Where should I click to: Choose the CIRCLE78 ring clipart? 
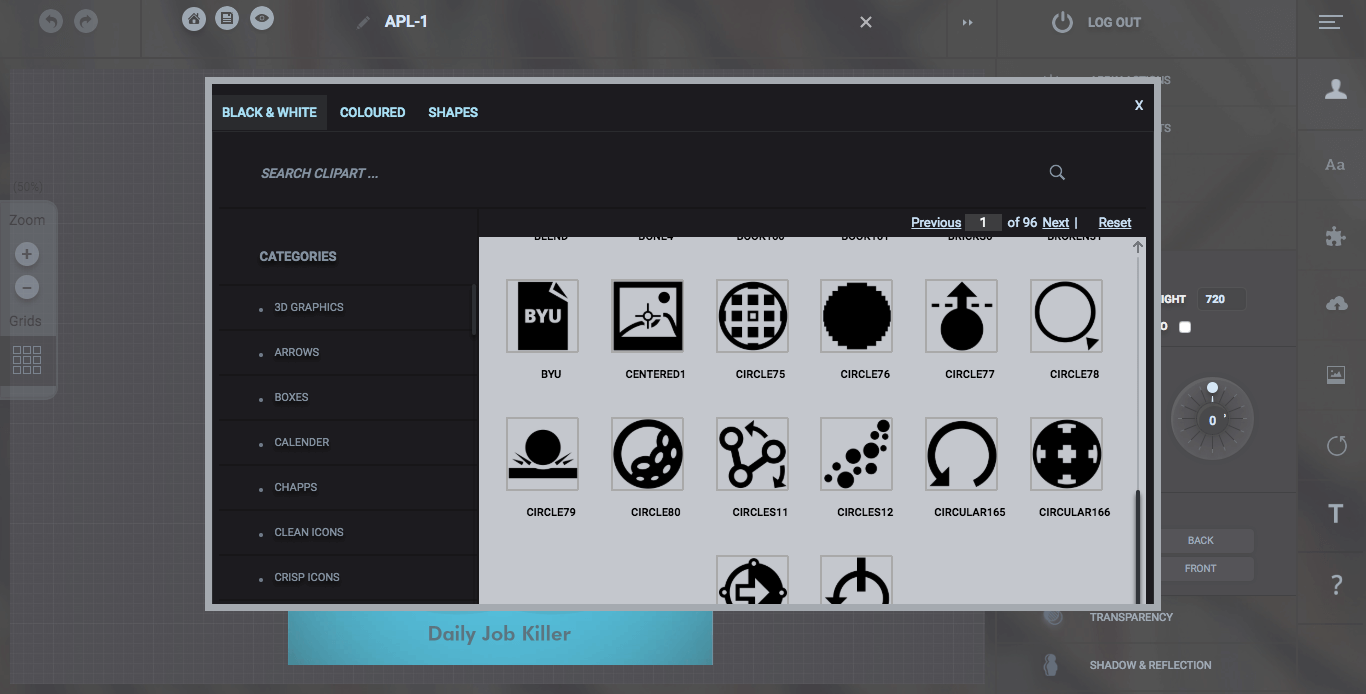[x=1066, y=316]
